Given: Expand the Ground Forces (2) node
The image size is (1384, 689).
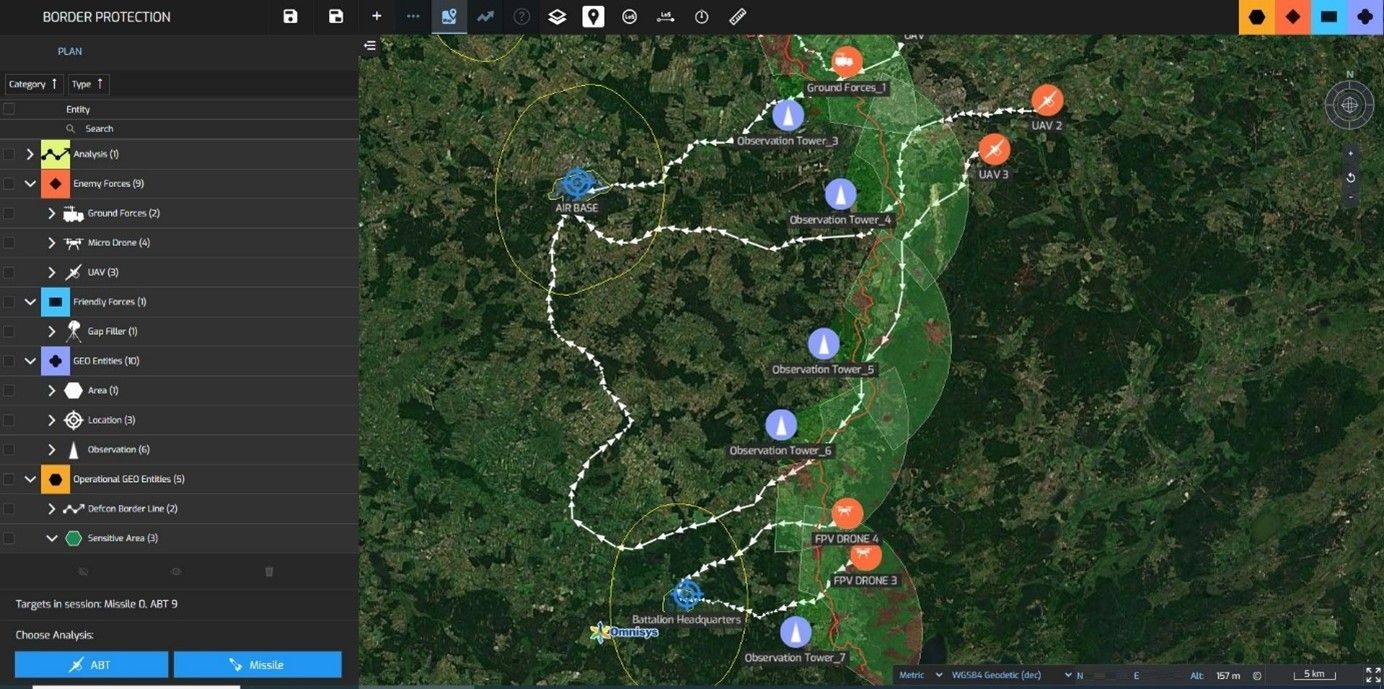Looking at the screenshot, I should 52,213.
